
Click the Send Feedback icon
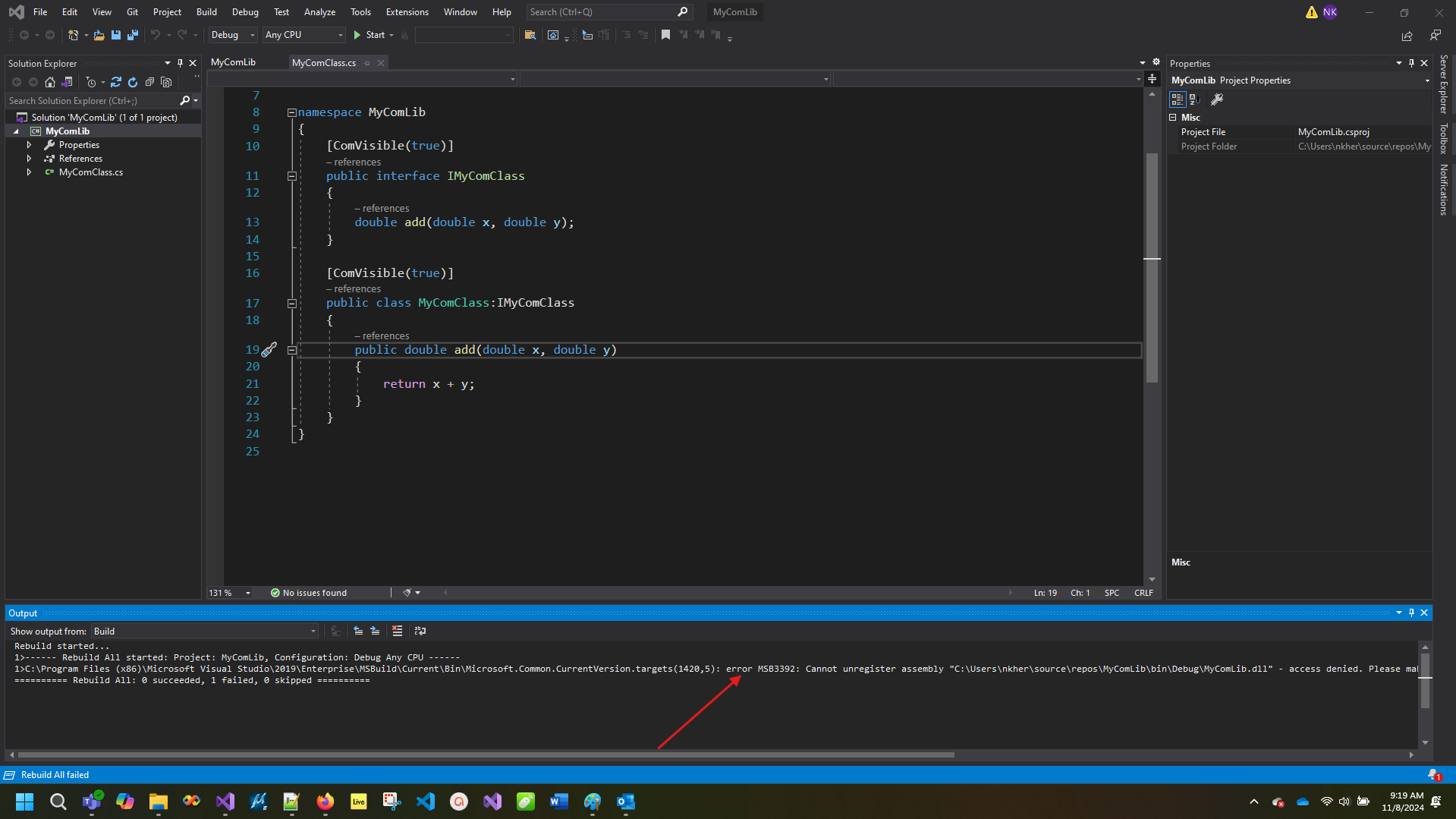coord(1435,35)
